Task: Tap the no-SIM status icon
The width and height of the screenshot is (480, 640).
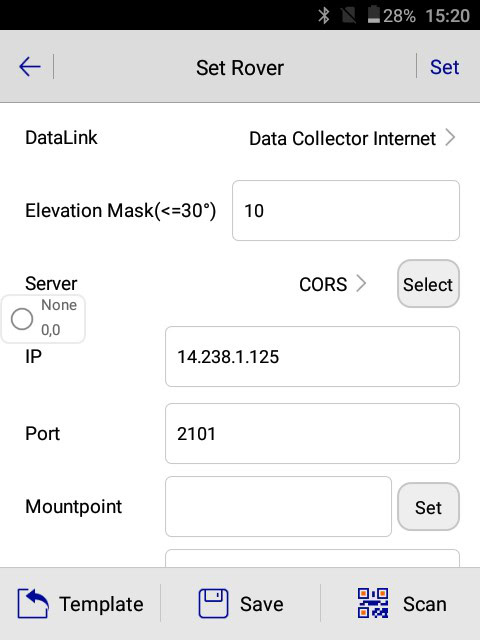Action: click(x=349, y=16)
